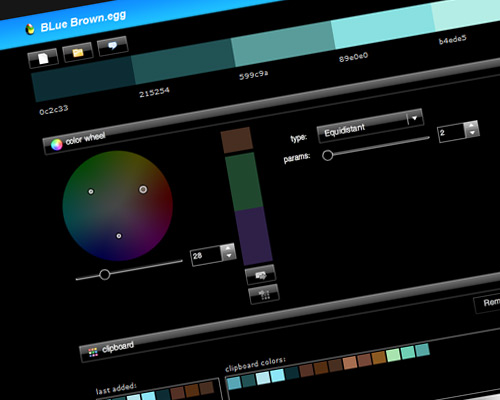Image resolution: width=500 pixels, height=400 pixels.
Task: Increase the params value 2 with up arrow
Action: point(471,125)
